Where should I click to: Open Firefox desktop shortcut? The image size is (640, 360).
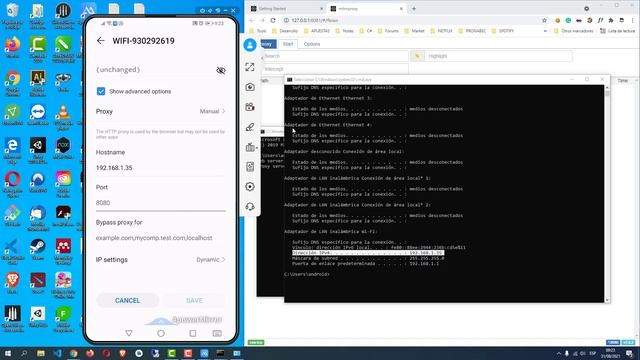click(x=12, y=47)
